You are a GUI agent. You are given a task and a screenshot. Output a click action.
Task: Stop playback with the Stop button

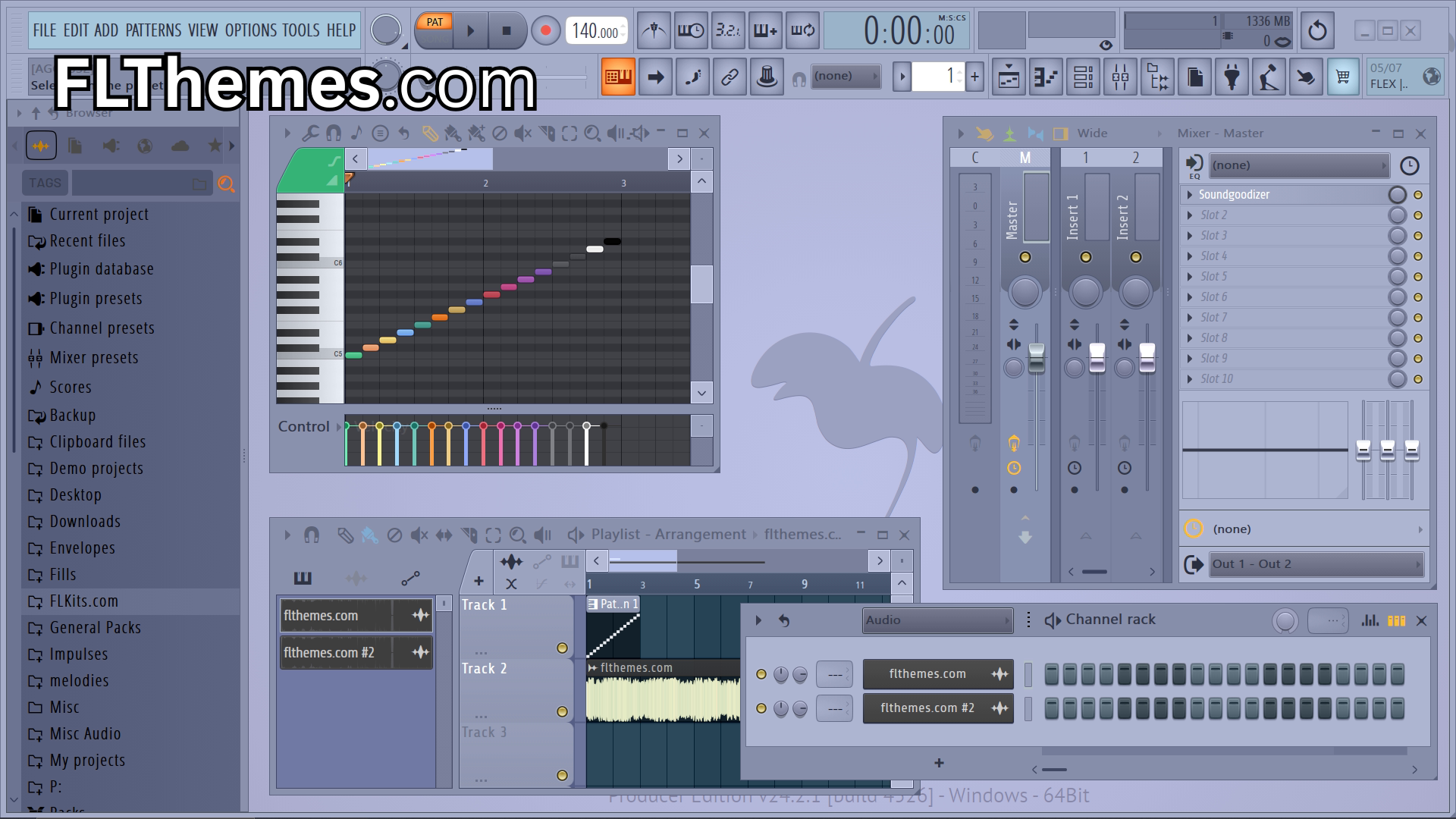point(507,31)
